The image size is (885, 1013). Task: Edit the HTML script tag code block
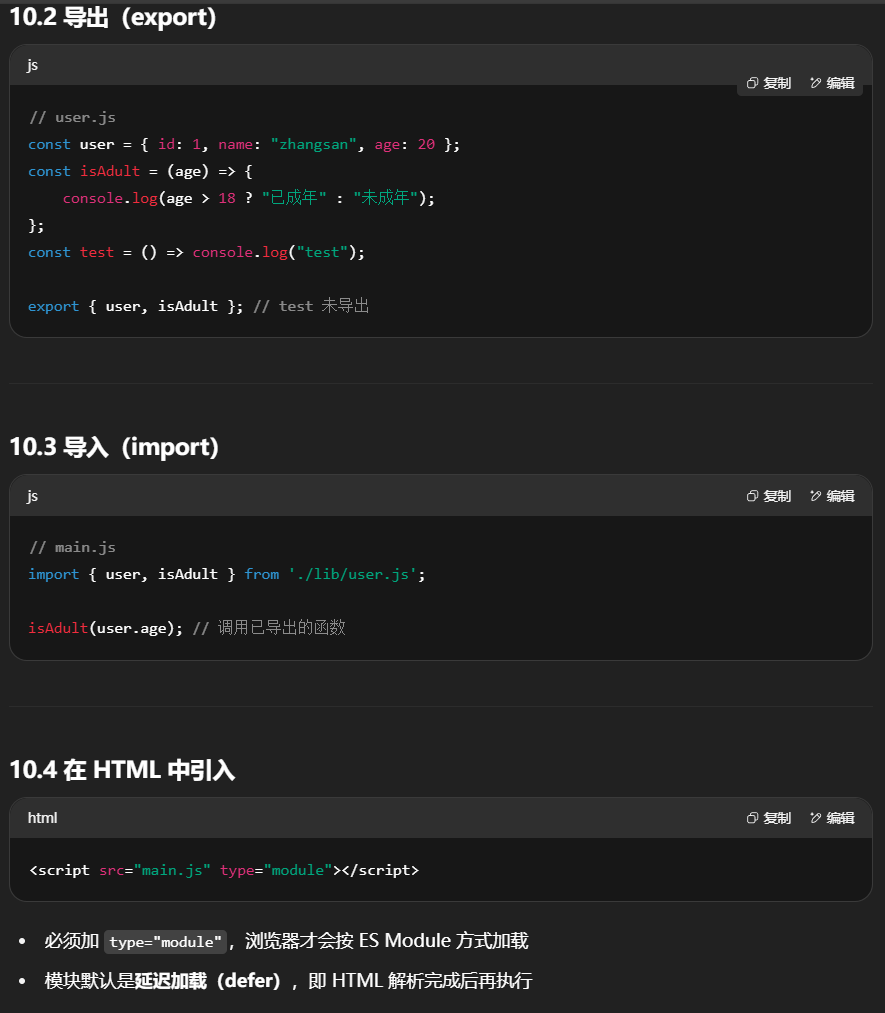tap(832, 818)
